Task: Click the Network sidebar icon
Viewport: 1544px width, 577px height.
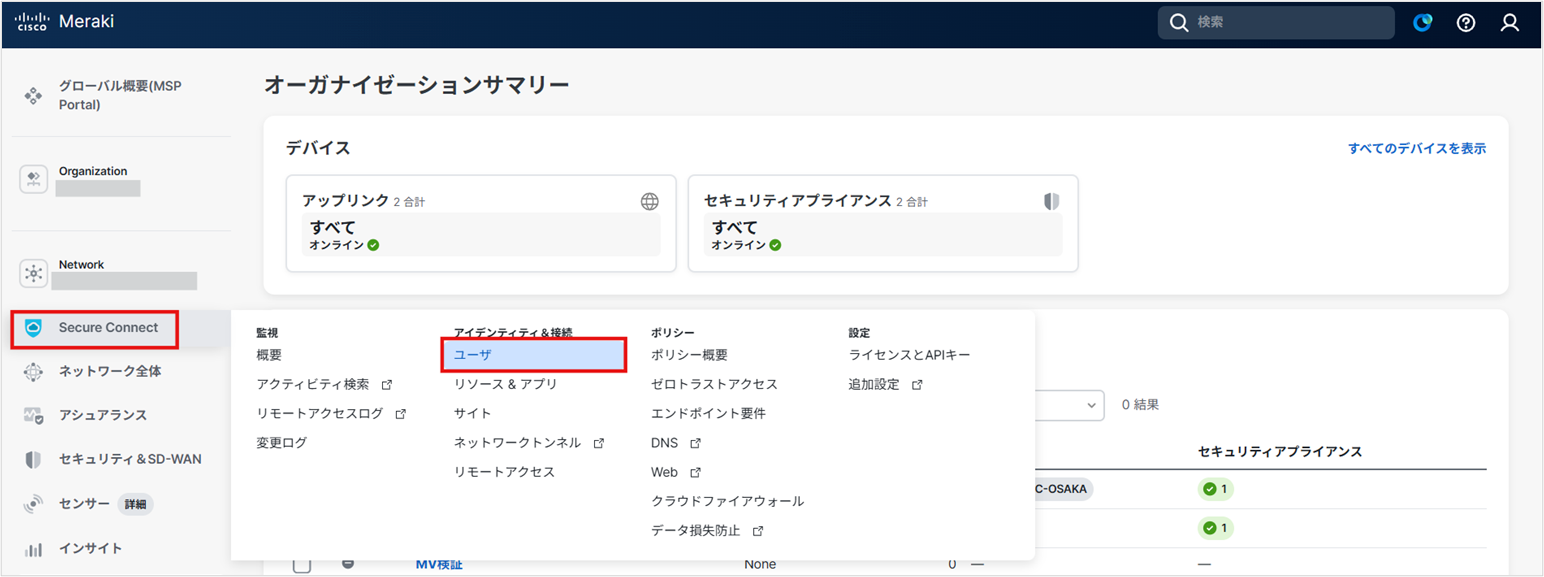Action: pyautogui.click(x=34, y=272)
